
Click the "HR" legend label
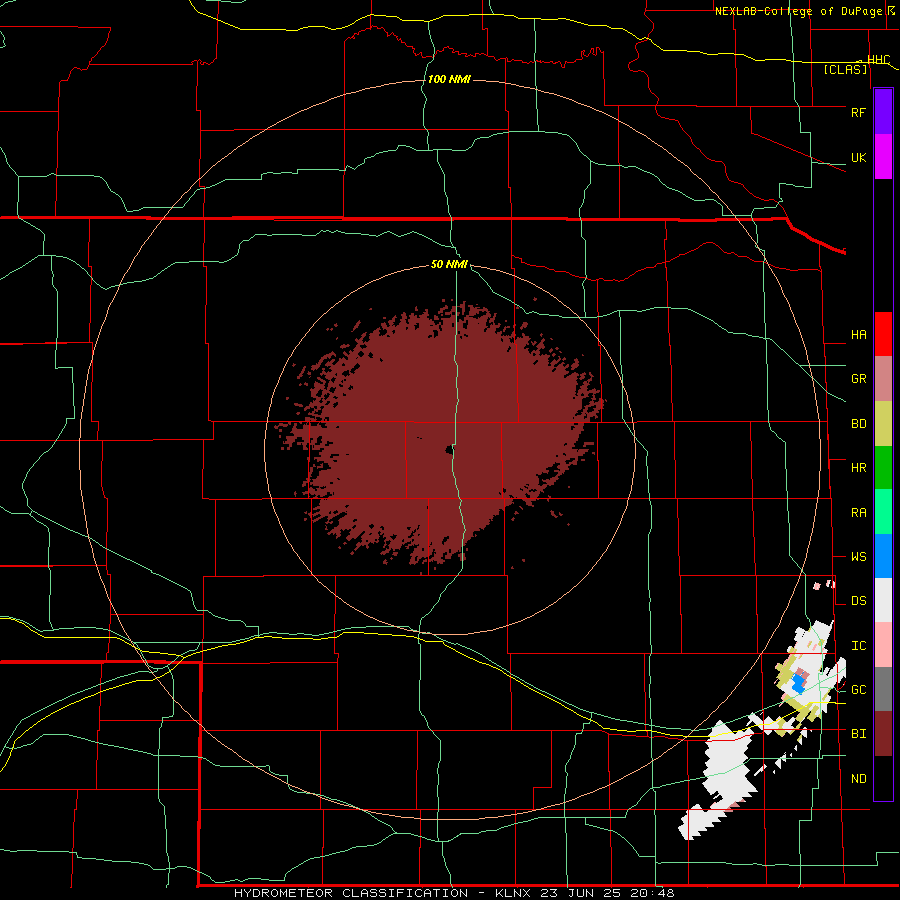pos(858,468)
